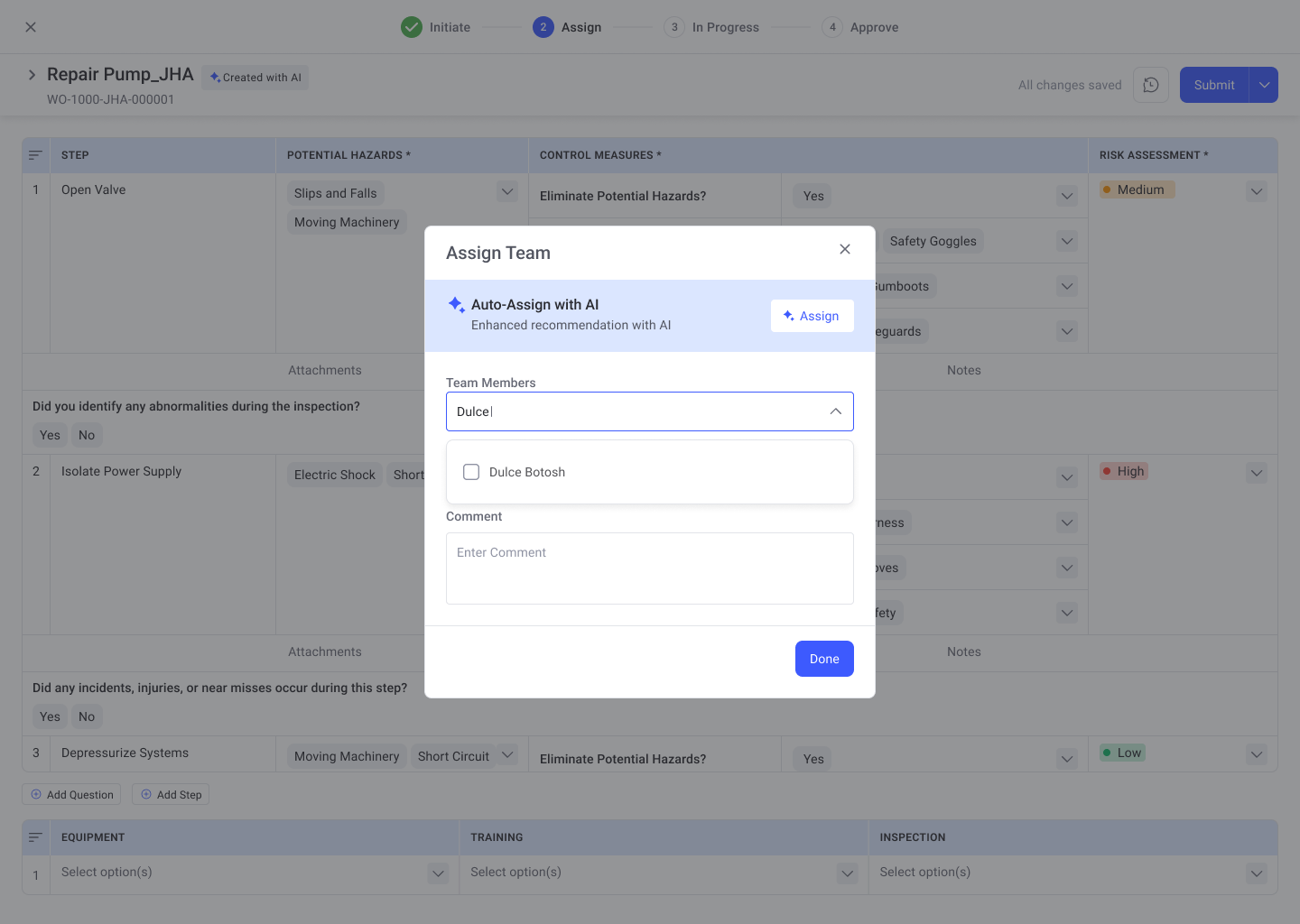Submit the JHA form
Viewport: 1300px width, 924px height.
[1214, 85]
